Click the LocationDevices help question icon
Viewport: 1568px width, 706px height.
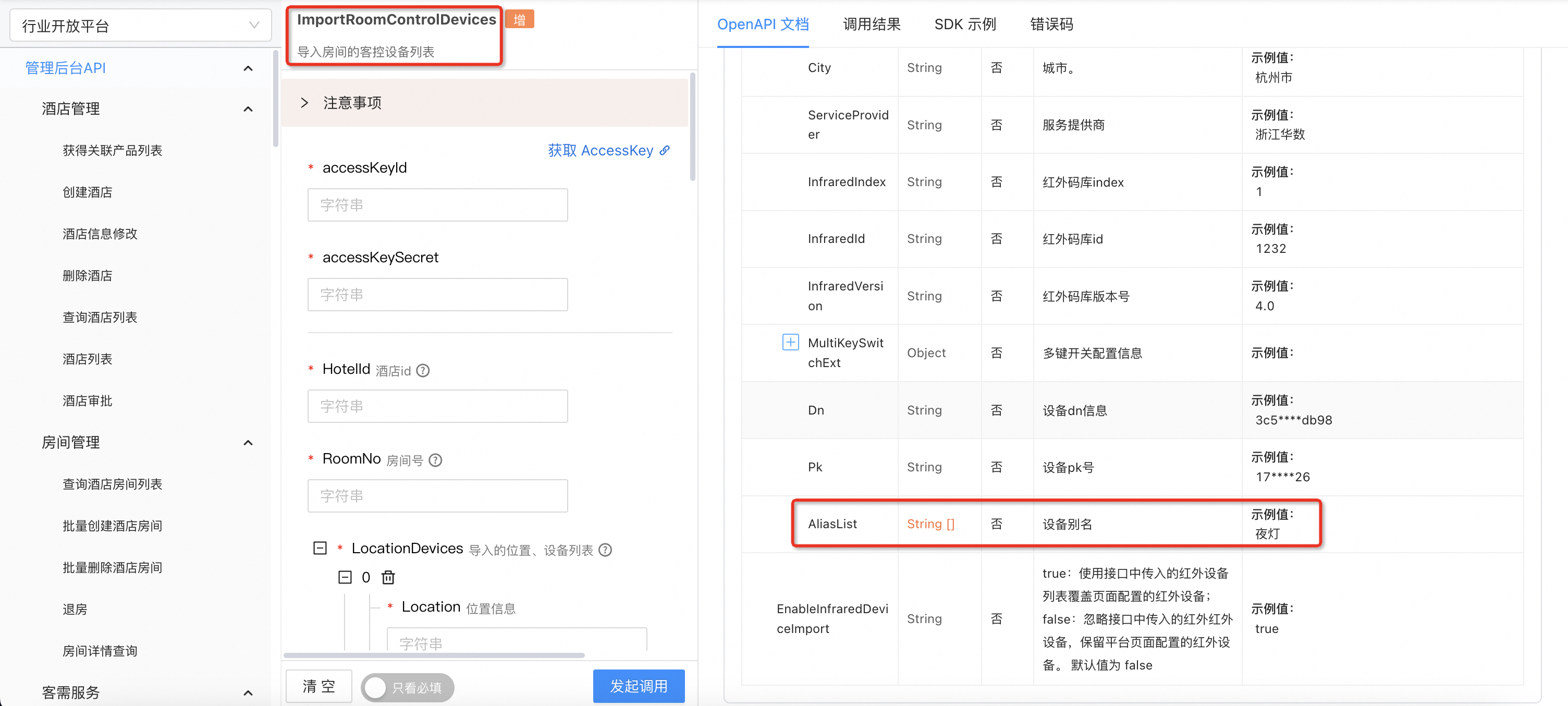pos(605,550)
